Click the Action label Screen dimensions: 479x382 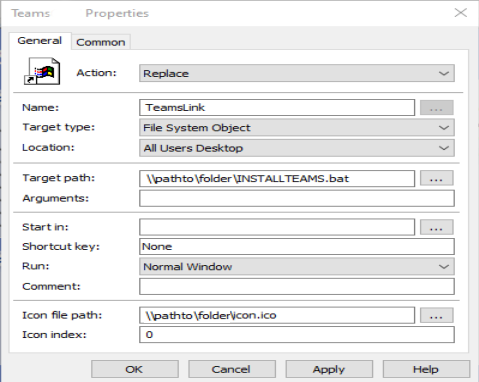(x=97, y=73)
